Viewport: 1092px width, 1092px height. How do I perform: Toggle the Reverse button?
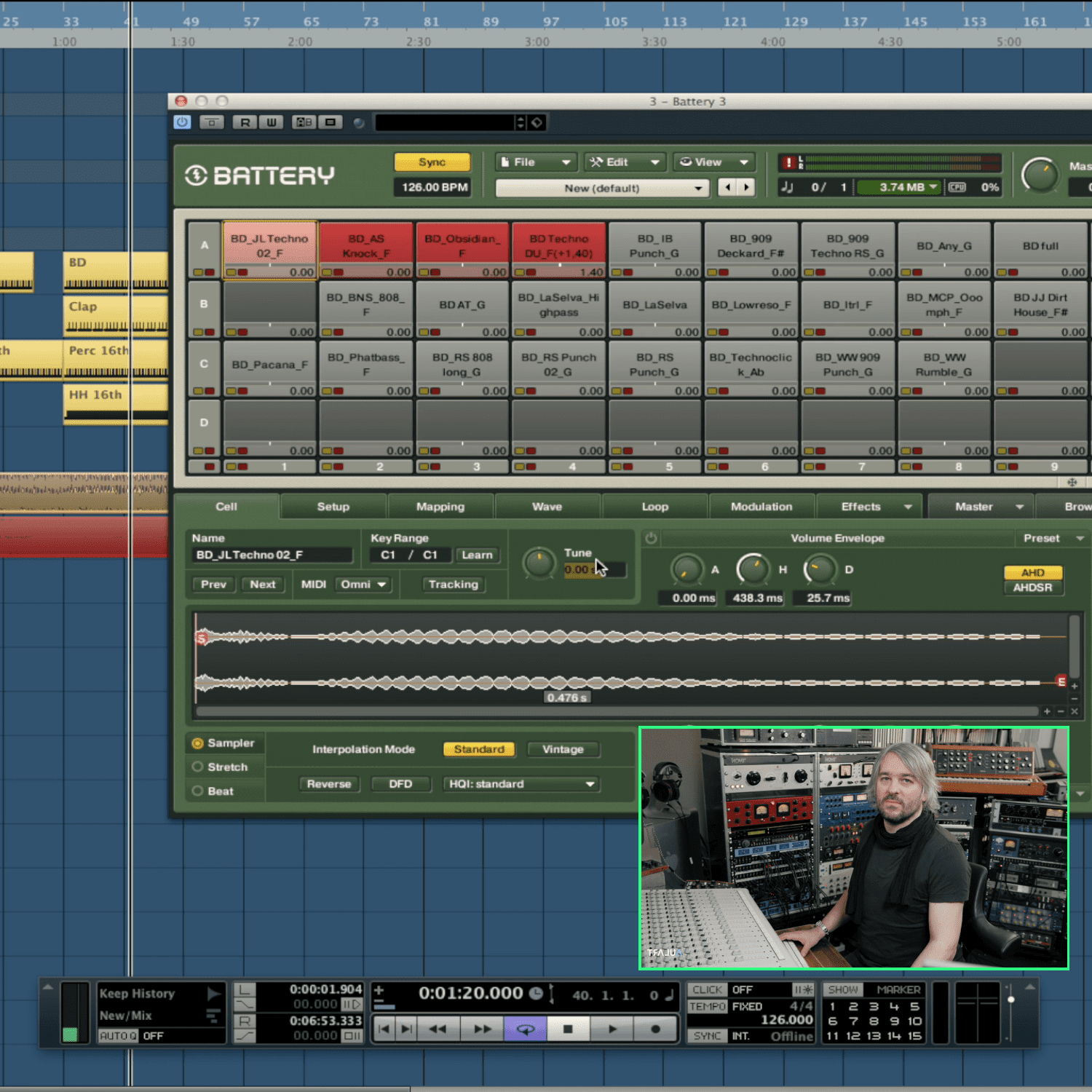click(x=329, y=784)
